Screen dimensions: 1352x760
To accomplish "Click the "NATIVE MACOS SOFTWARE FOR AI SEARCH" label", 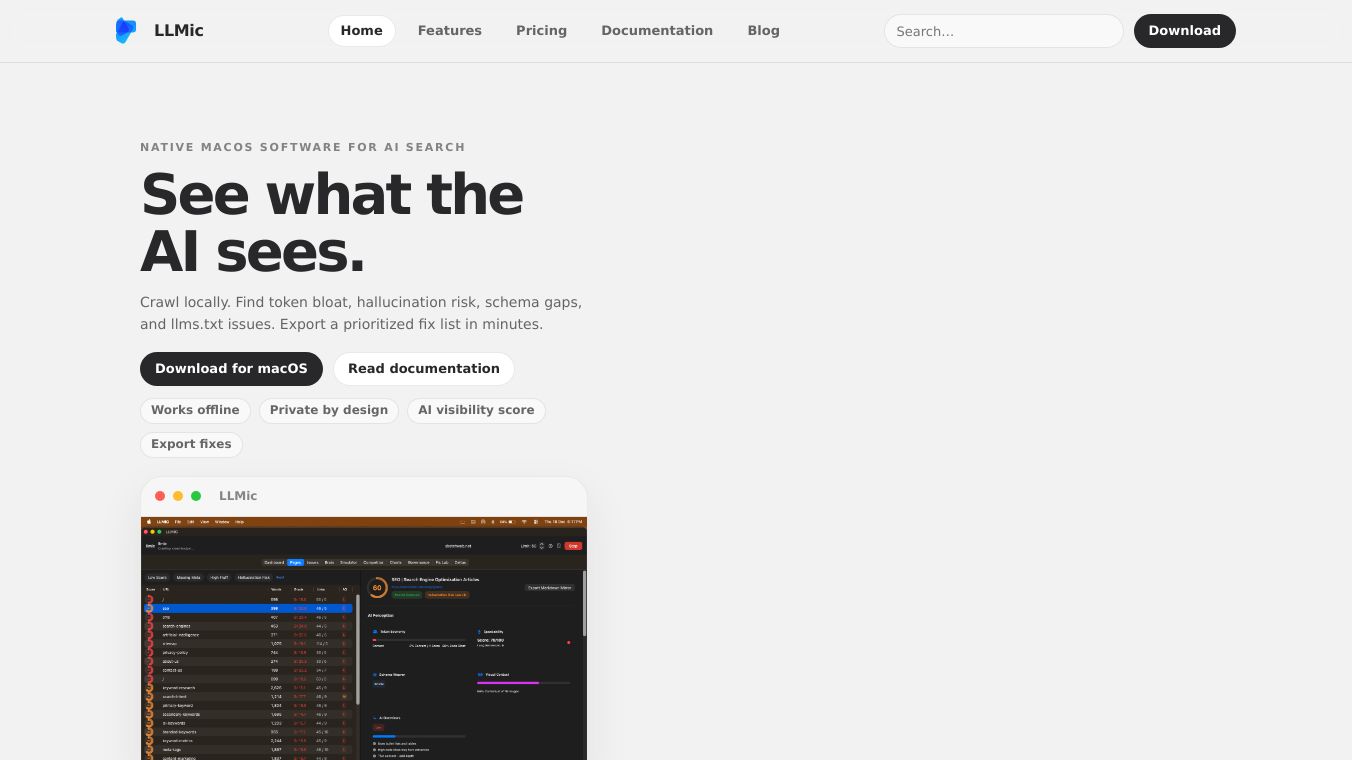I will click(303, 147).
